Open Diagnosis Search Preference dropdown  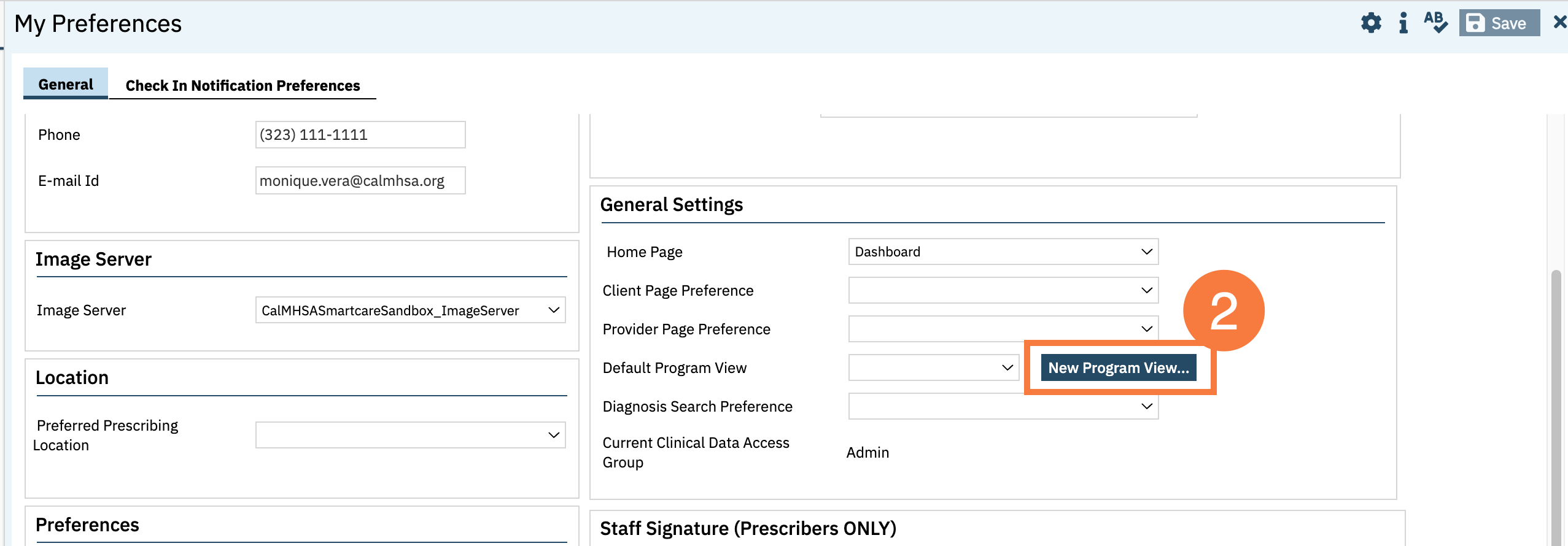pyautogui.click(x=1003, y=406)
